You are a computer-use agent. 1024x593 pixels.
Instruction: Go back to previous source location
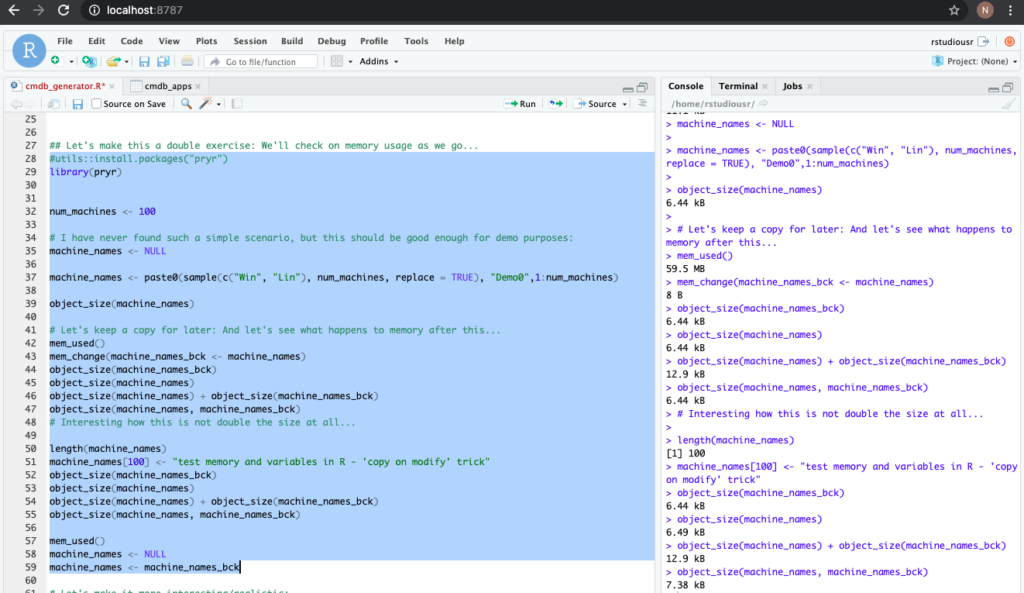coord(16,104)
